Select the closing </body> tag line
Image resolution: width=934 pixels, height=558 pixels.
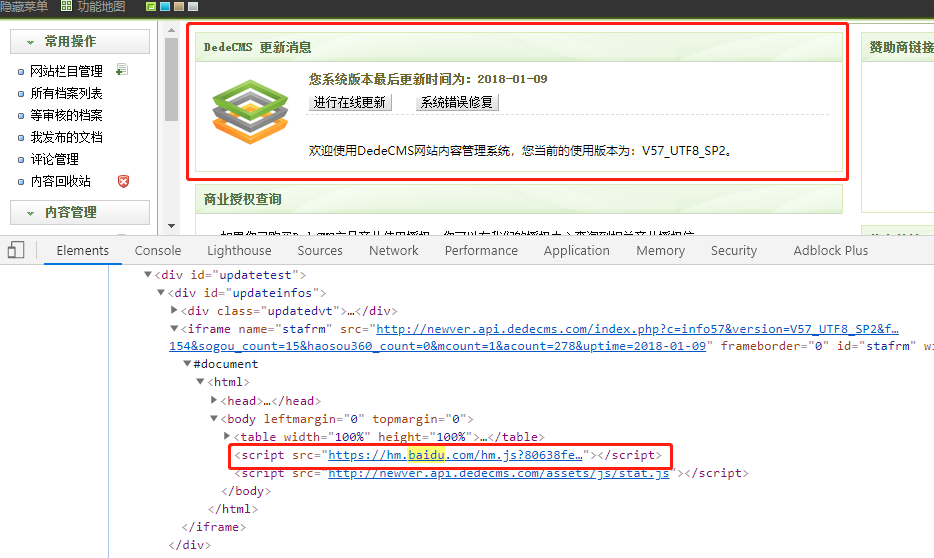point(246,491)
